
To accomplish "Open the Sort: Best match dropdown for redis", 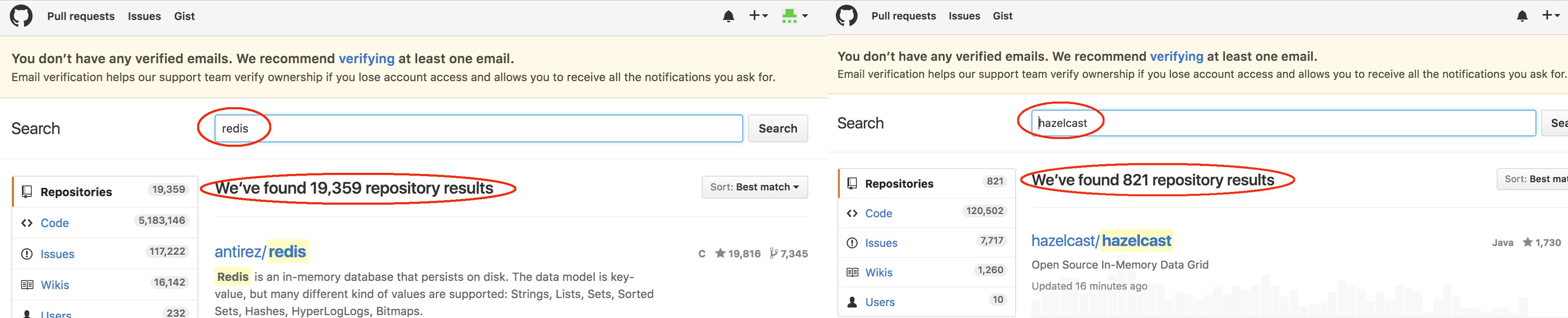I will 754,187.
